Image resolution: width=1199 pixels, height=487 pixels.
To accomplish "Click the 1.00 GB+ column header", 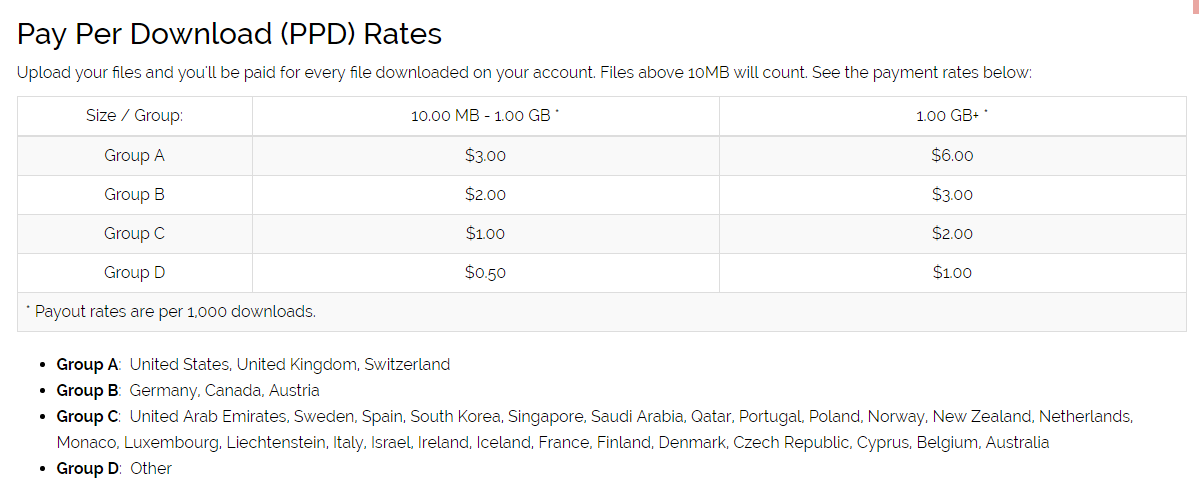I will (951, 116).
